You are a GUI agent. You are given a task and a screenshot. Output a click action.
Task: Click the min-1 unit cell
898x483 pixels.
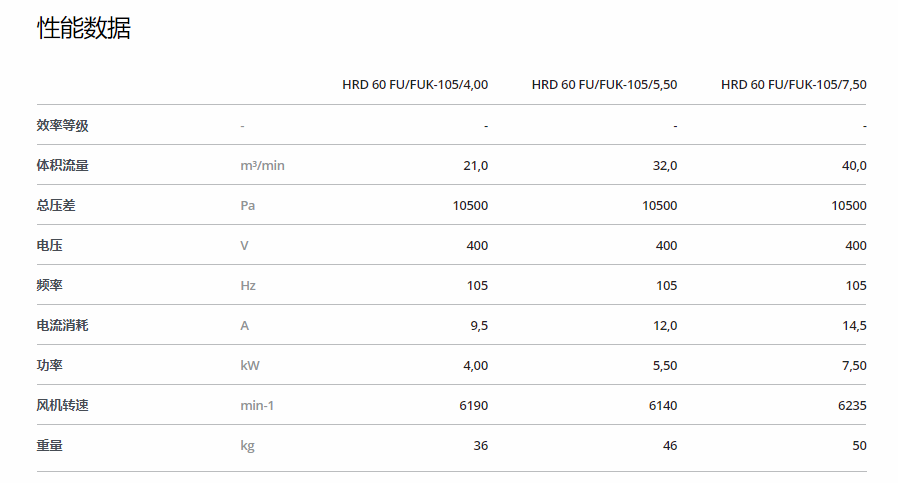pos(257,406)
